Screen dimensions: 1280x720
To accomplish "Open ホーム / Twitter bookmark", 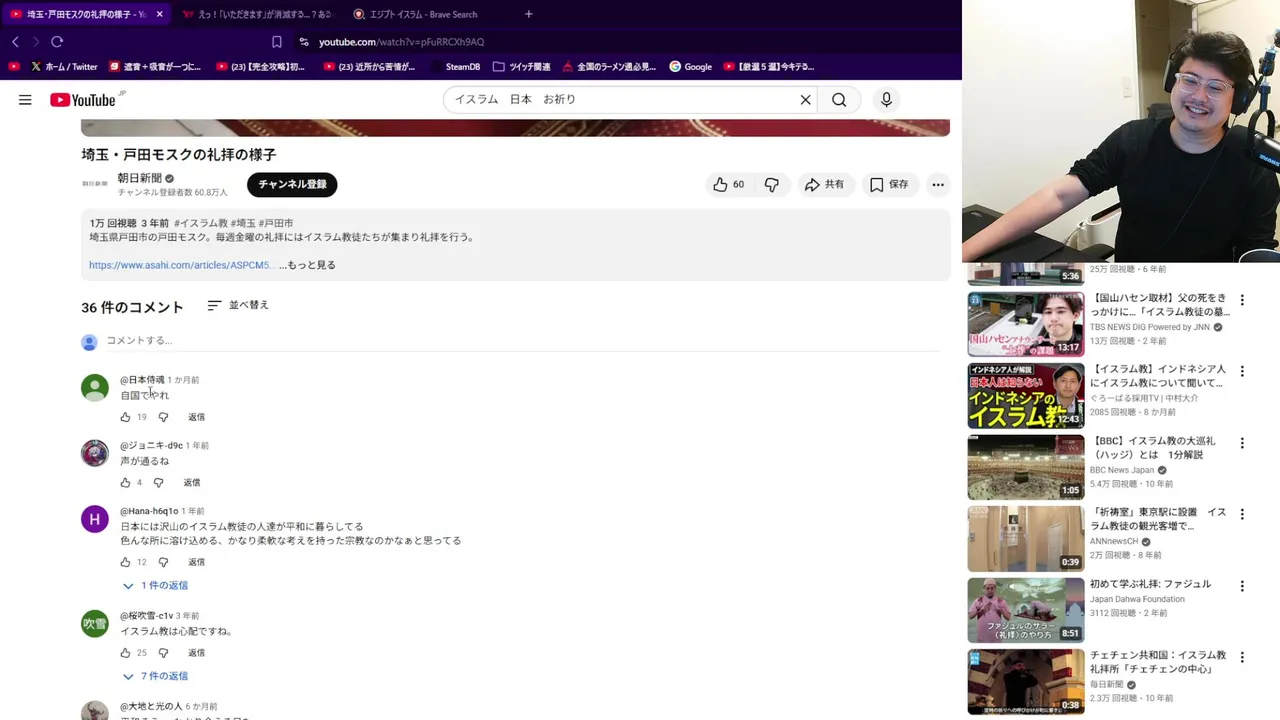I will [64, 67].
